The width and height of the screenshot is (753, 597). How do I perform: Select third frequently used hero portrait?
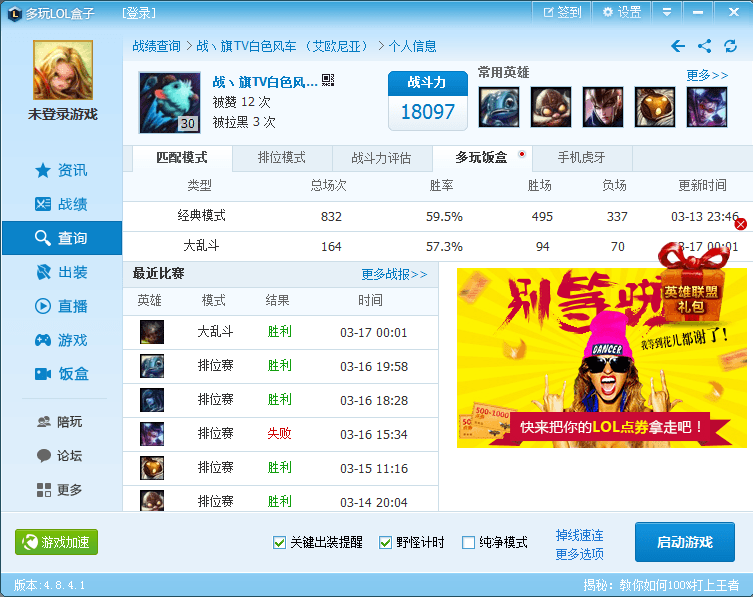pos(603,107)
